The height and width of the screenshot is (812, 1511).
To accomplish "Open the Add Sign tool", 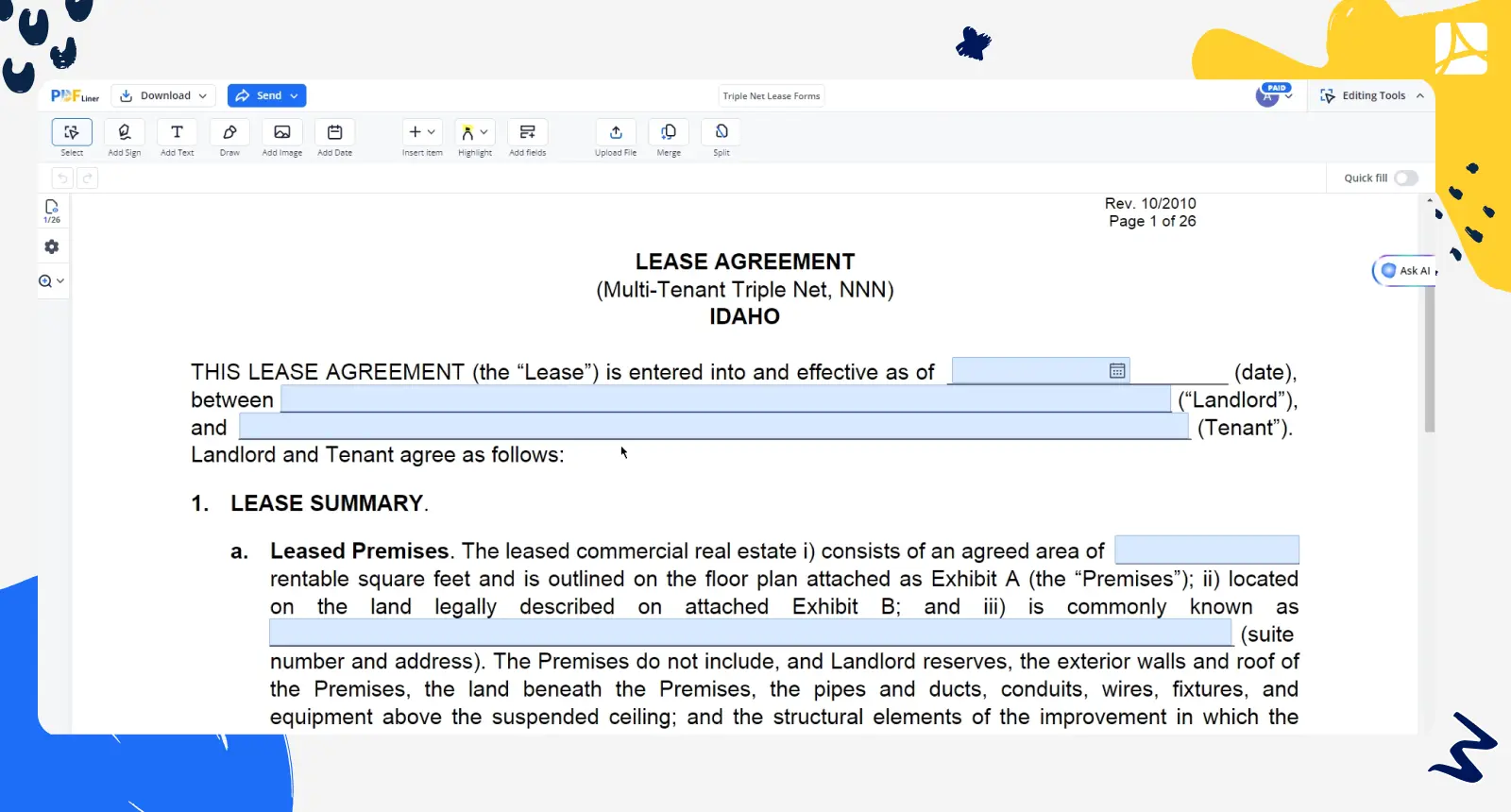I will [124, 138].
